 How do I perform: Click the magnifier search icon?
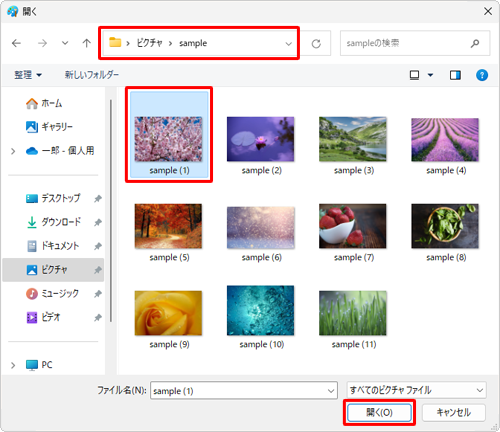click(475, 43)
